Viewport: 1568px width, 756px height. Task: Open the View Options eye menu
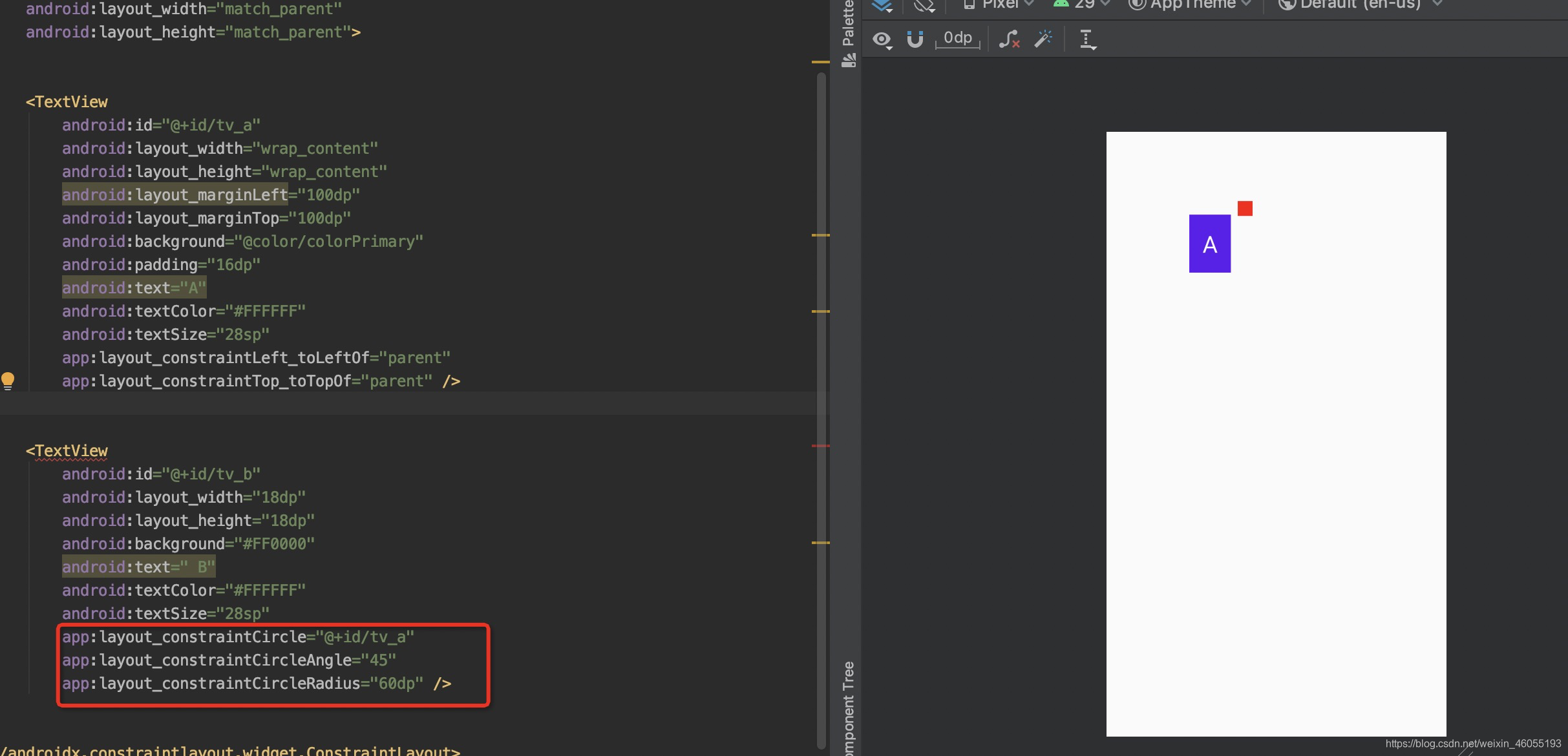click(882, 40)
